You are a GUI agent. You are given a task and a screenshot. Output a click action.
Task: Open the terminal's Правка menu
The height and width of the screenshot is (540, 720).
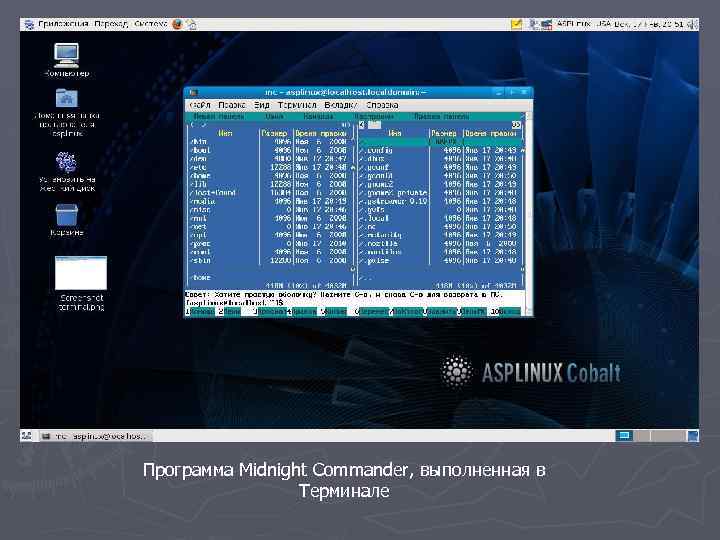click(x=232, y=105)
